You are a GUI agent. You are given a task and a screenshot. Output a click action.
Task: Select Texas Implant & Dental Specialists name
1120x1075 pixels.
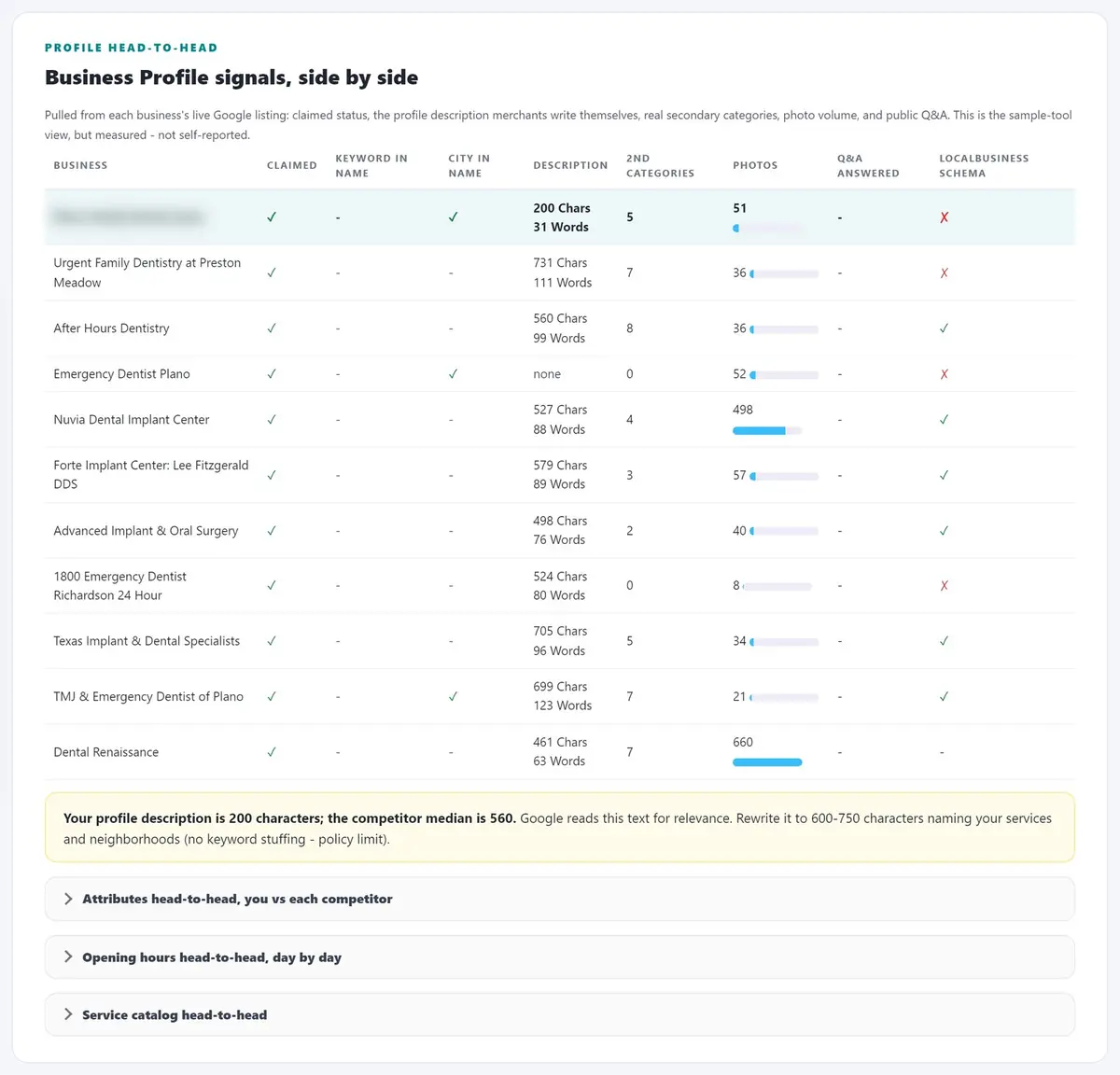click(147, 641)
